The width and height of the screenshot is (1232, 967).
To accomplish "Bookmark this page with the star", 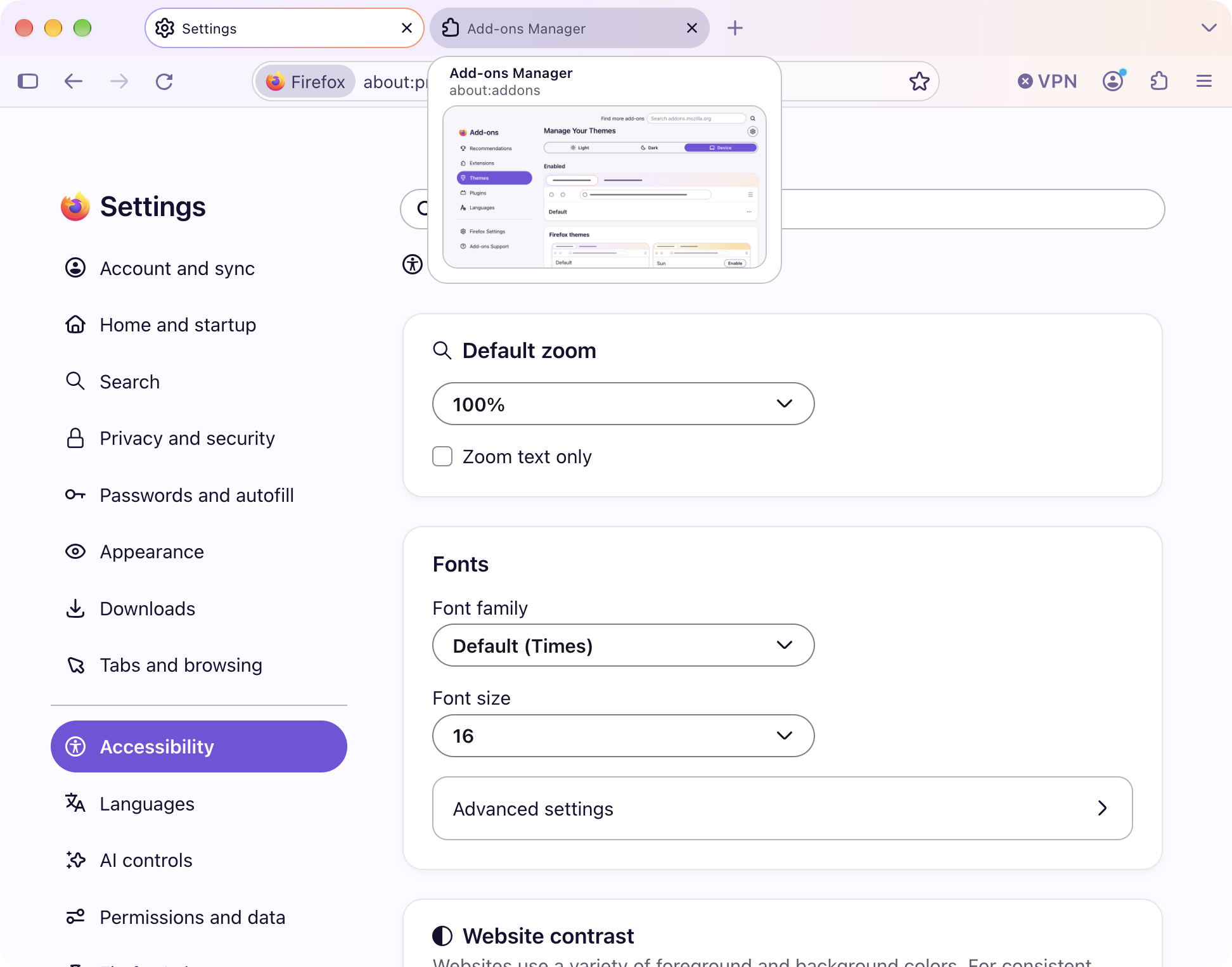I will pyautogui.click(x=919, y=81).
